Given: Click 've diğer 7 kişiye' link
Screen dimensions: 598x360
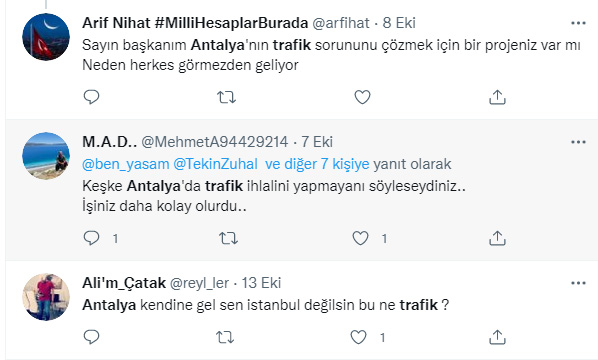Looking at the screenshot, I should coord(317,164).
